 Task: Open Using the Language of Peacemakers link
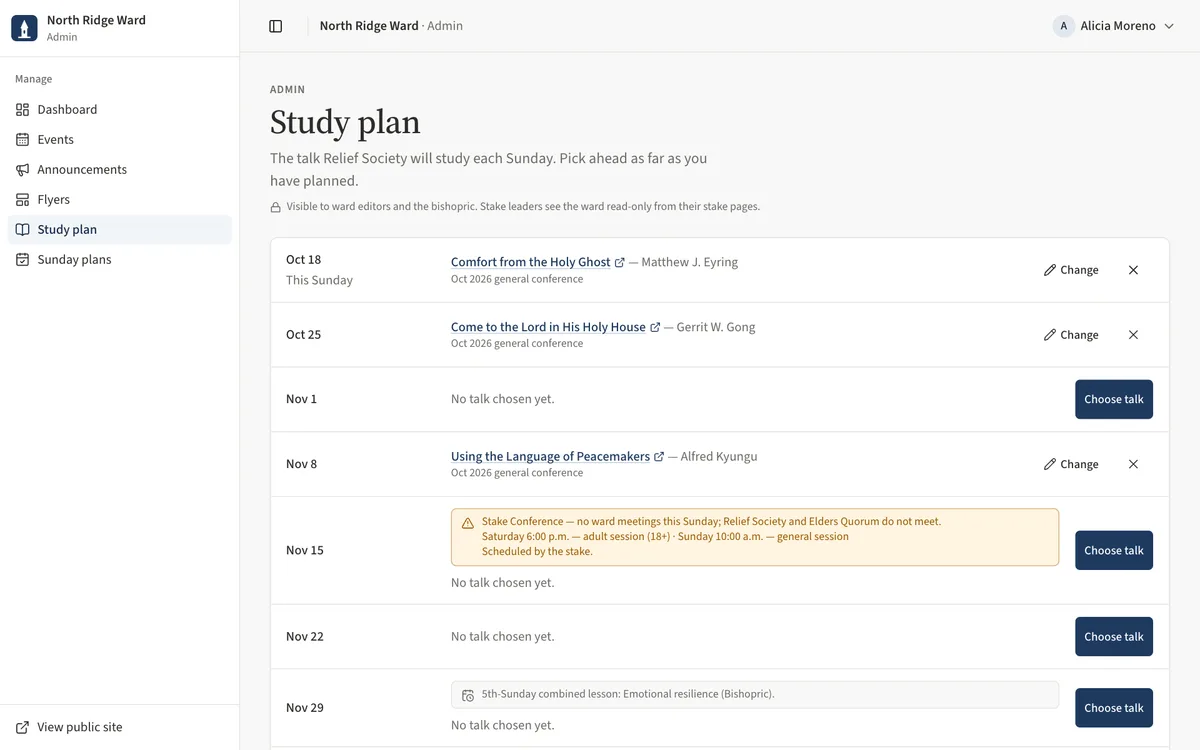(x=550, y=456)
